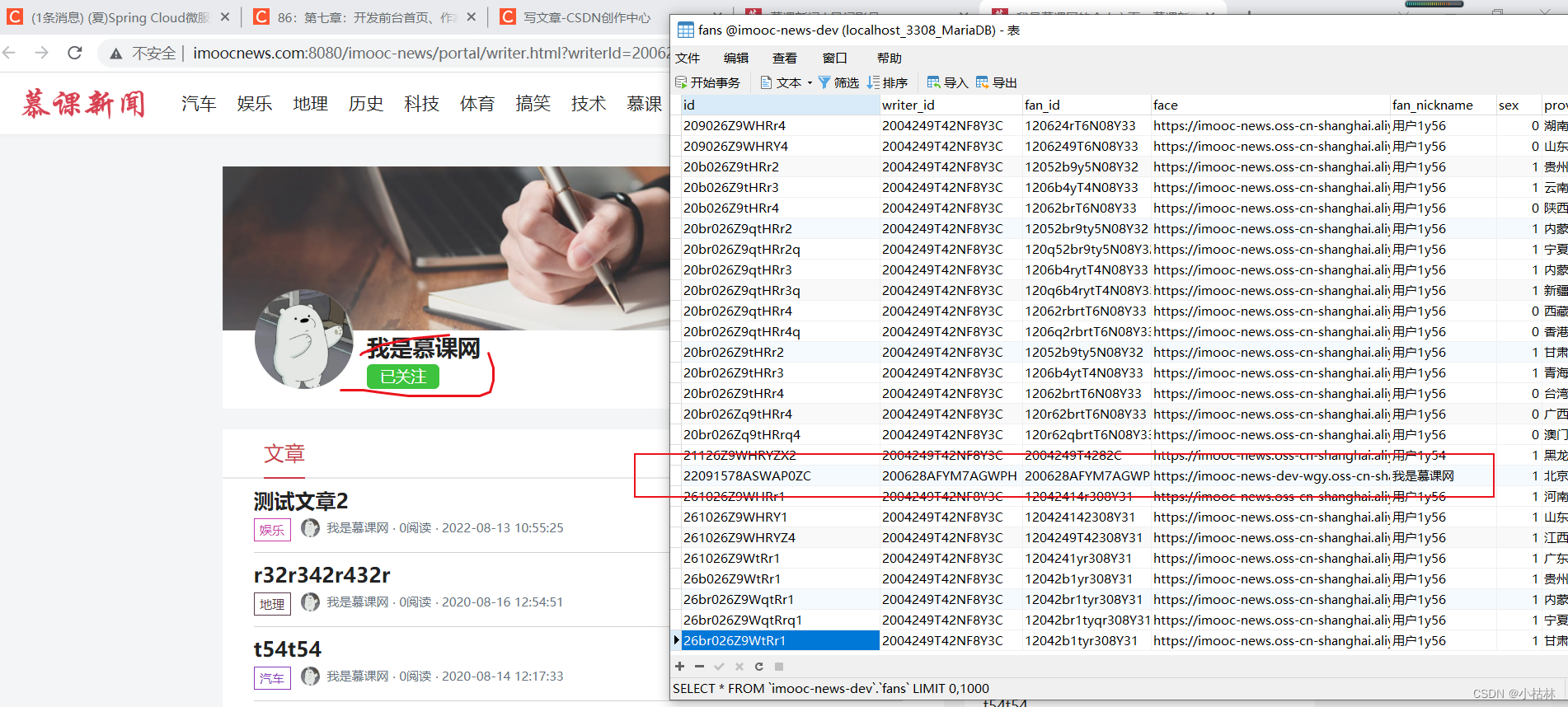Refresh the fans table data
Image resolution: width=1568 pixels, height=707 pixels.
758,666
